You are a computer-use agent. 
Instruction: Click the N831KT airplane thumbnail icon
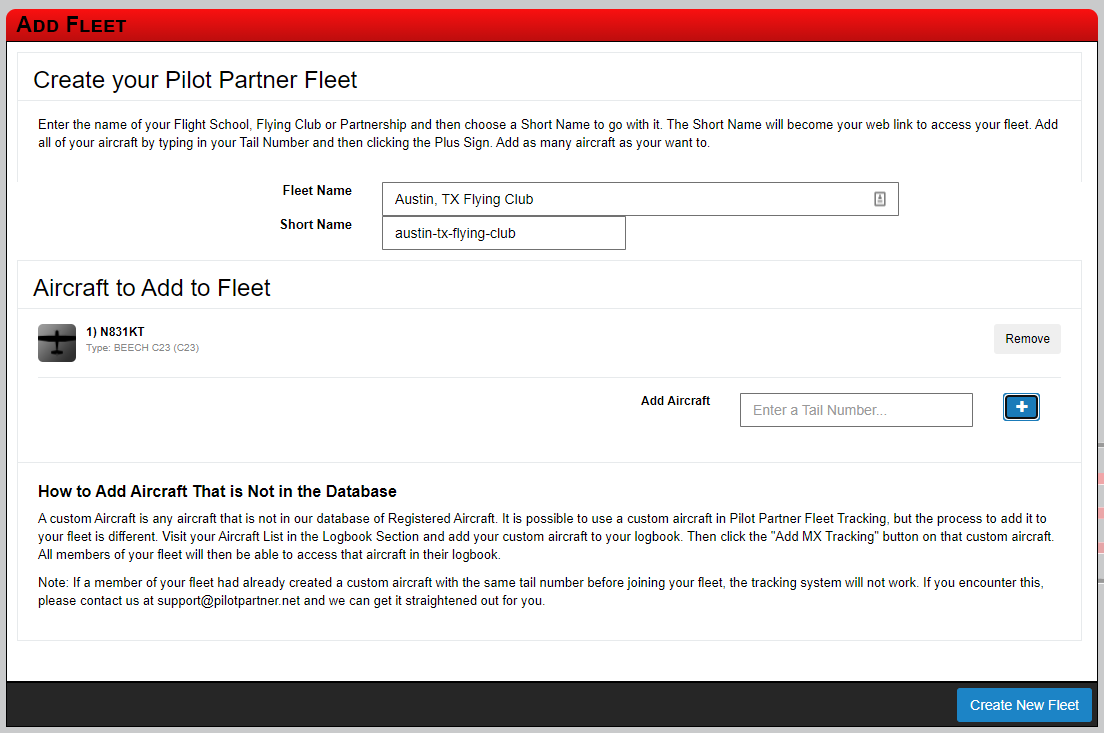[x=57, y=343]
